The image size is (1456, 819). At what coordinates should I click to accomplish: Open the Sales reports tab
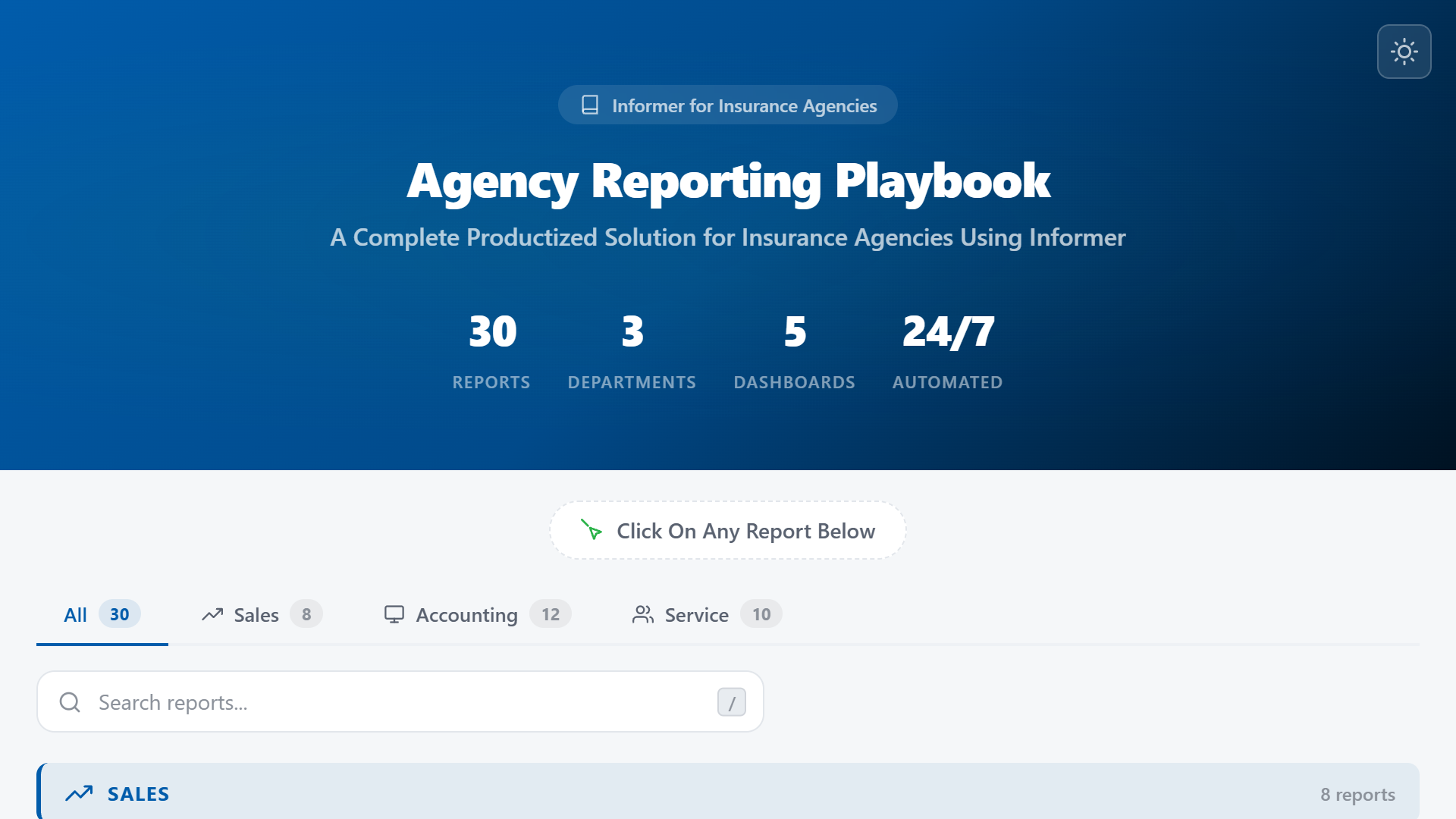(x=256, y=614)
